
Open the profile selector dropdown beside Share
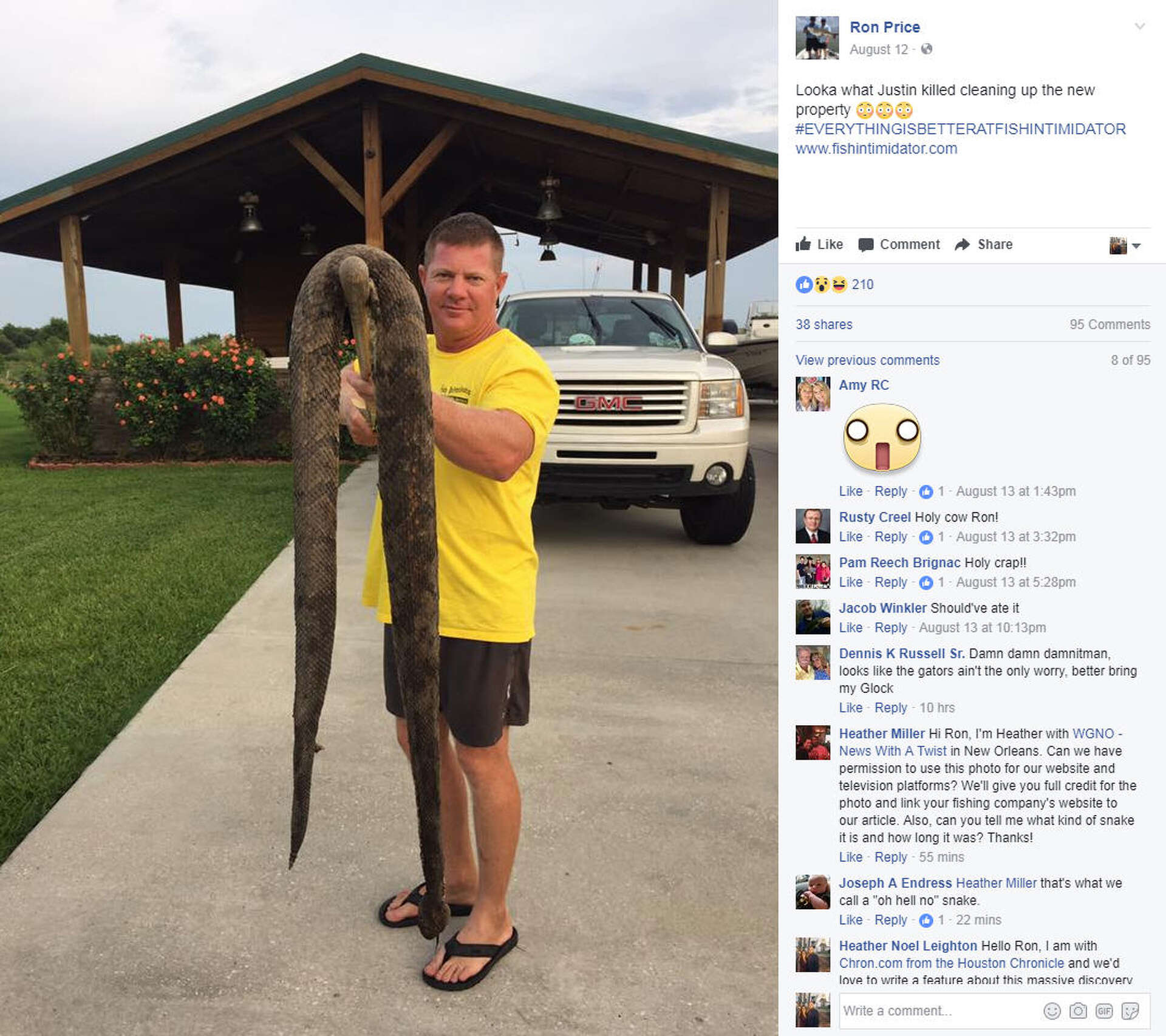1125,245
